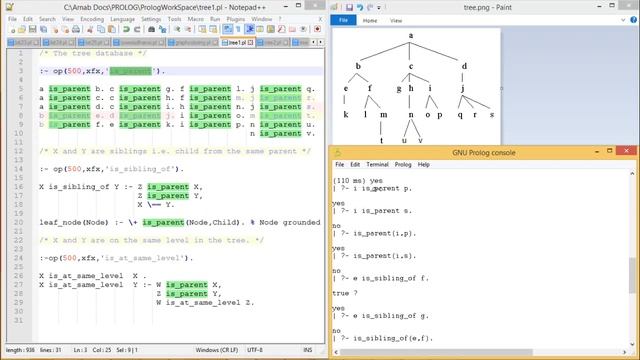
Task: Toggle INS insert mode in status bar
Action: [x=307, y=350]
